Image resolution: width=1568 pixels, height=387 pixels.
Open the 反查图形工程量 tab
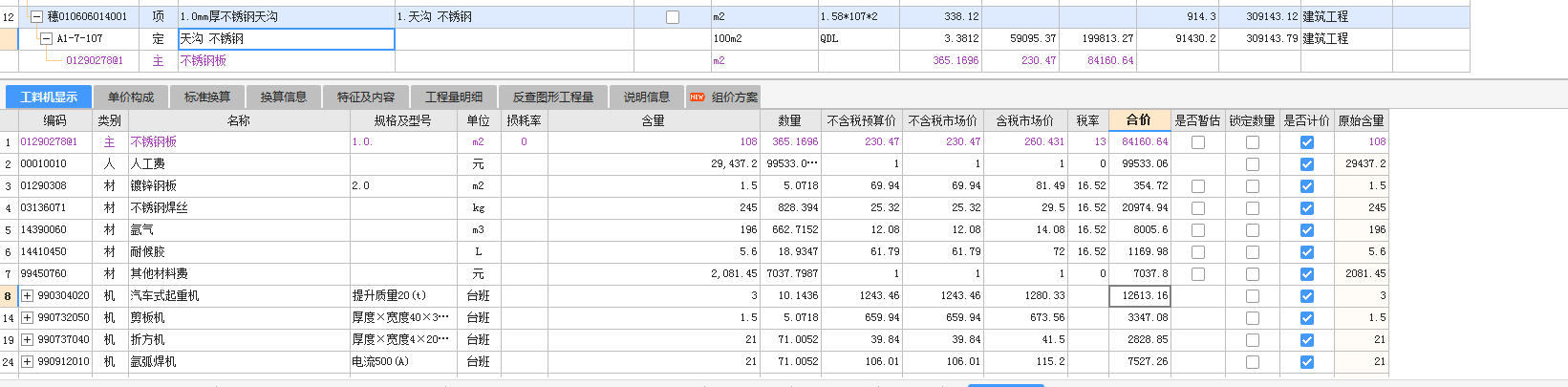click(553, 97)
